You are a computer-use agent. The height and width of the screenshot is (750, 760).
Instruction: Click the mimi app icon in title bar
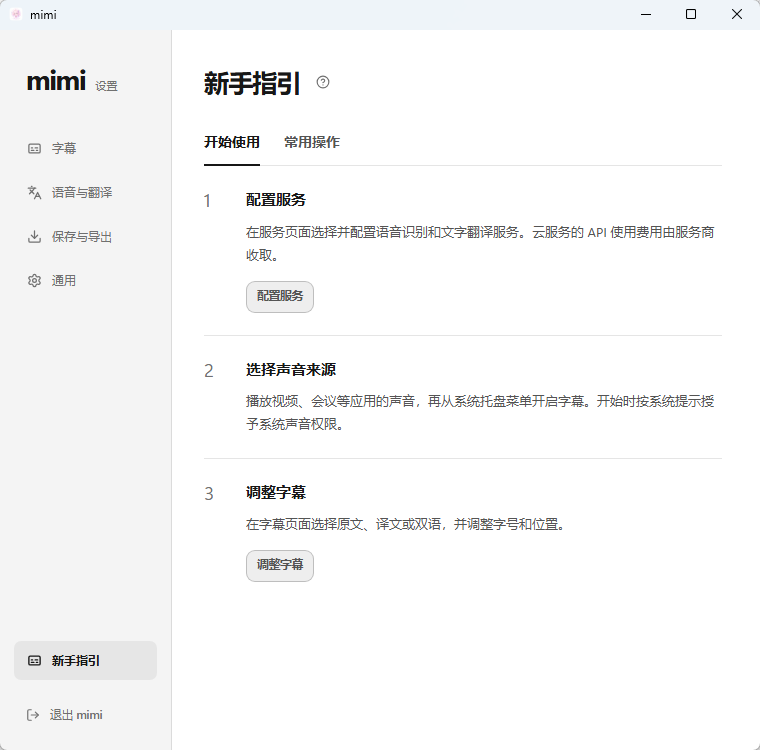(x=16, y=15)
